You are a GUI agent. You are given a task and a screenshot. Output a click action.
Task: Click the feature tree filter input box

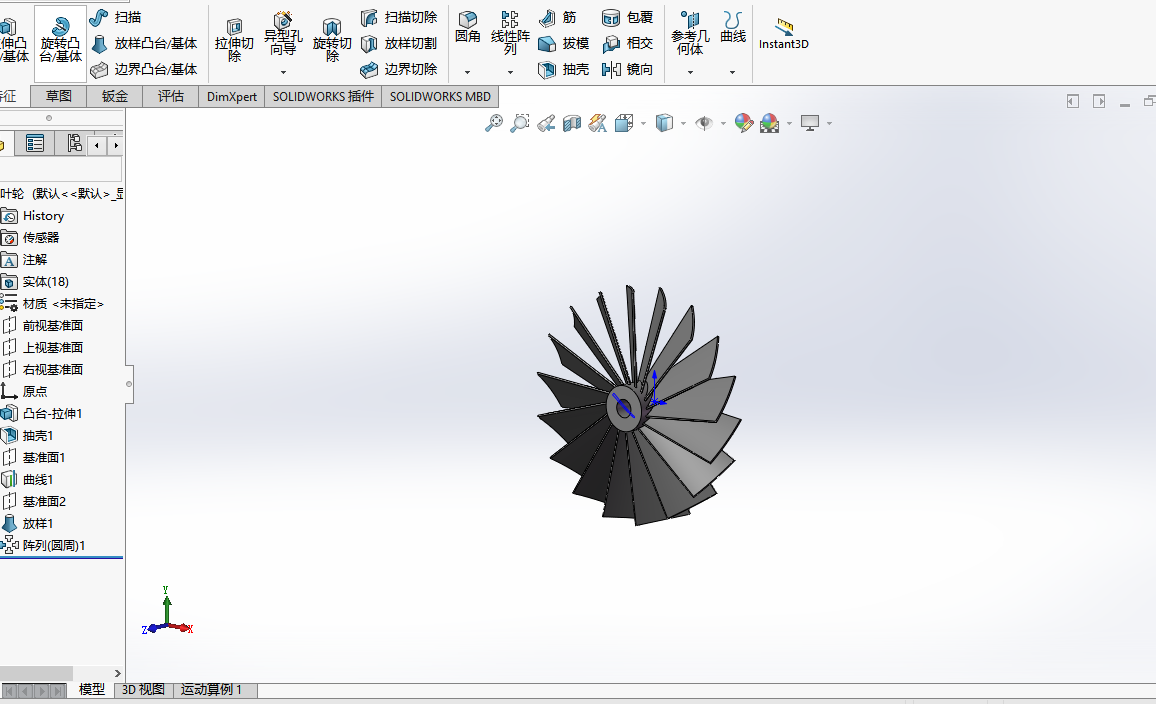tap(60, 169)
